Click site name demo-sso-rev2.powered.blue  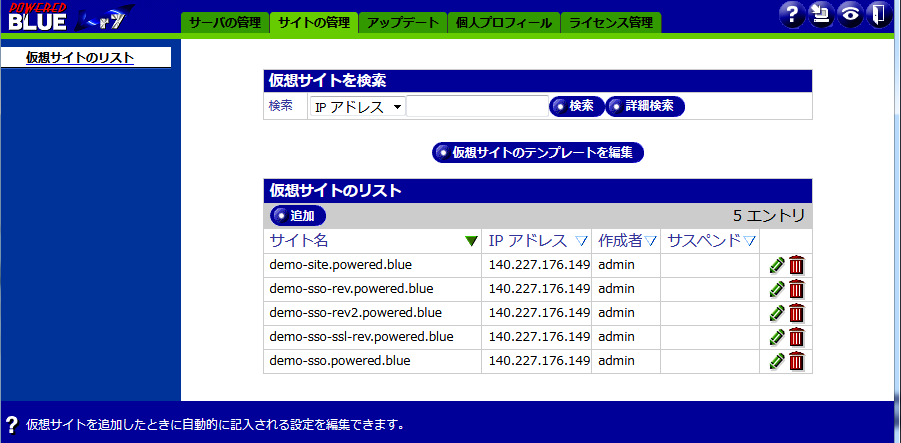(x=355, y=313)
